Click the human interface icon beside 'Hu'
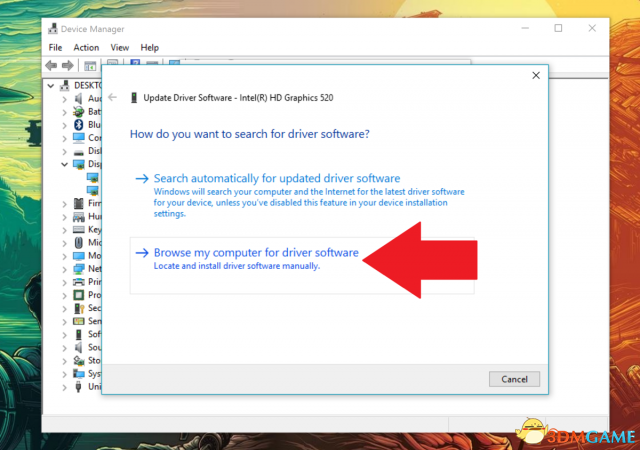640x450 pixels. 78,216
